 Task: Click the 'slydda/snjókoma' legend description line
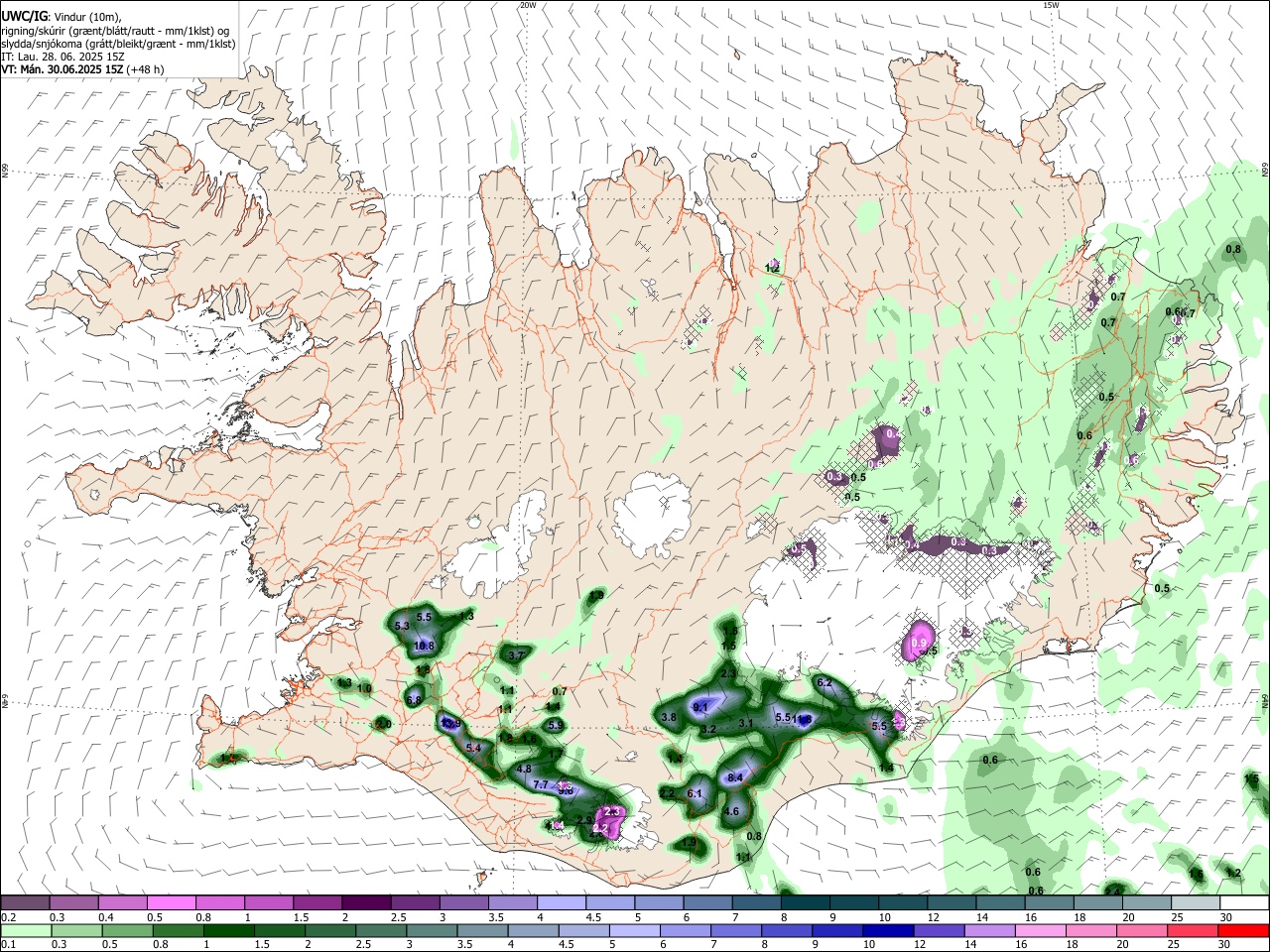tap(118, 44)
